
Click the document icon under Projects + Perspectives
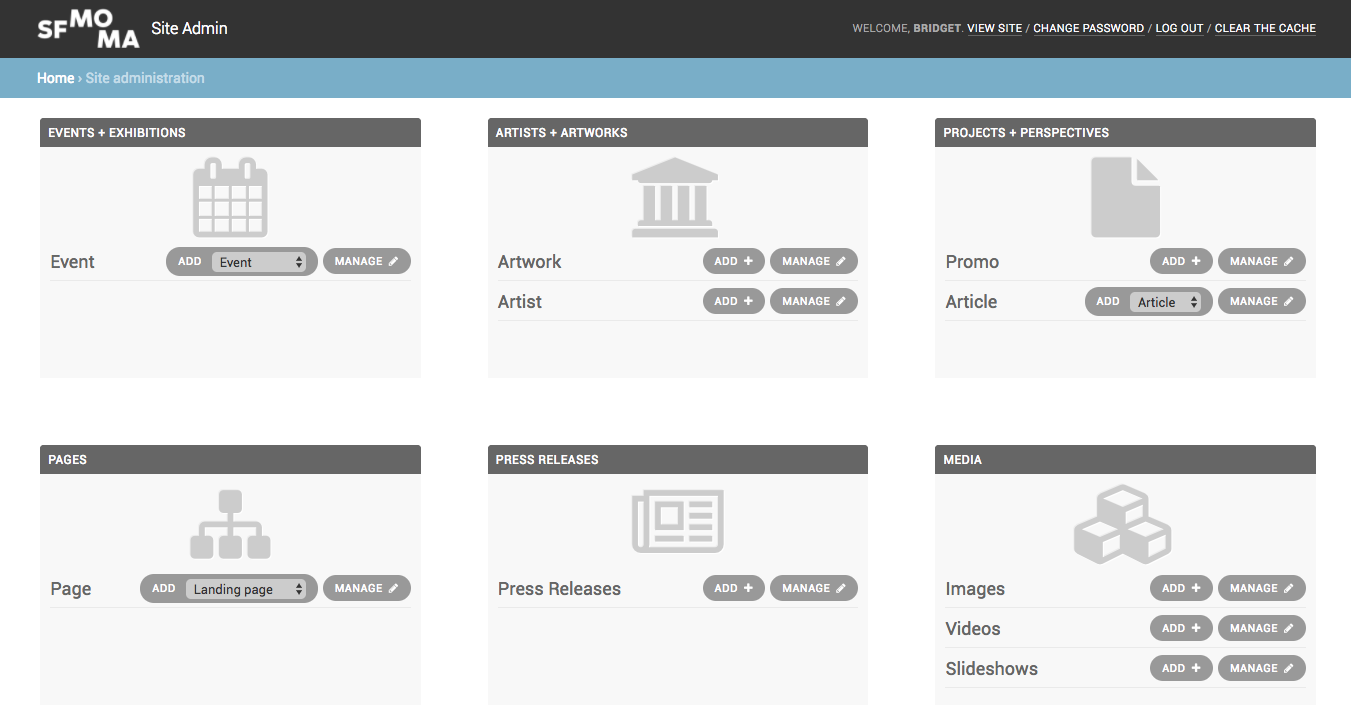[x=1125, y=197]
